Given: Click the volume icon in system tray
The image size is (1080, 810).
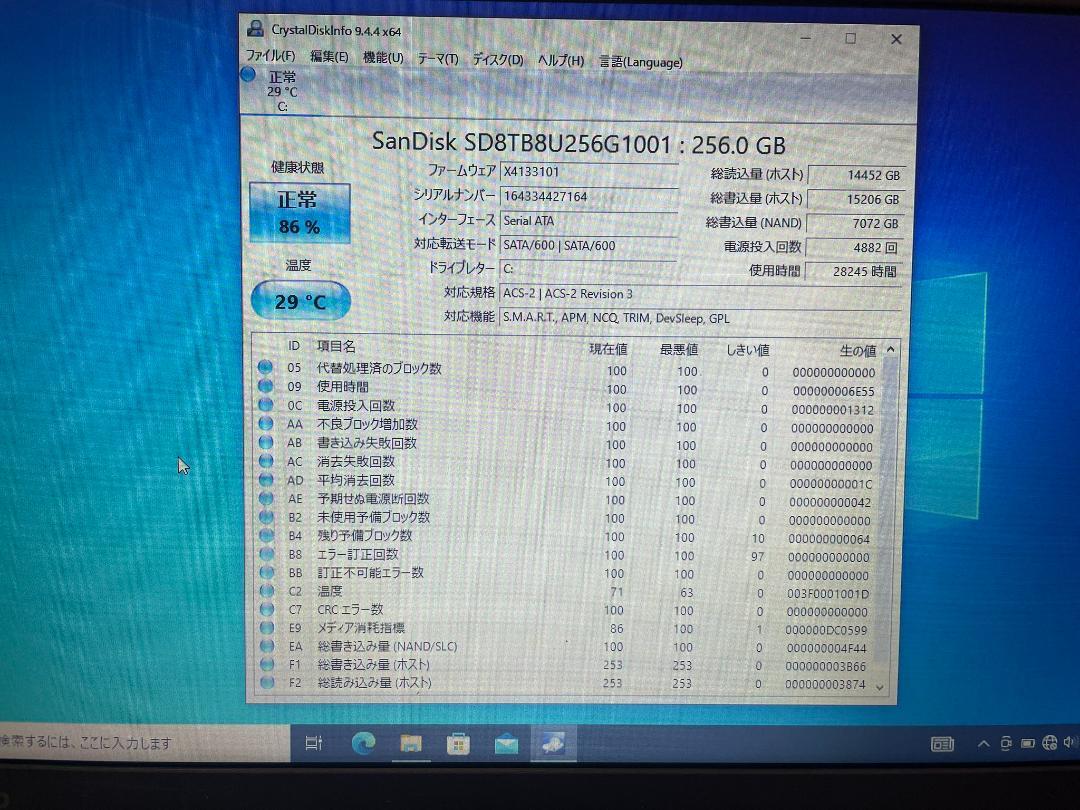Looking at the screenshot, I should 1070,742.
